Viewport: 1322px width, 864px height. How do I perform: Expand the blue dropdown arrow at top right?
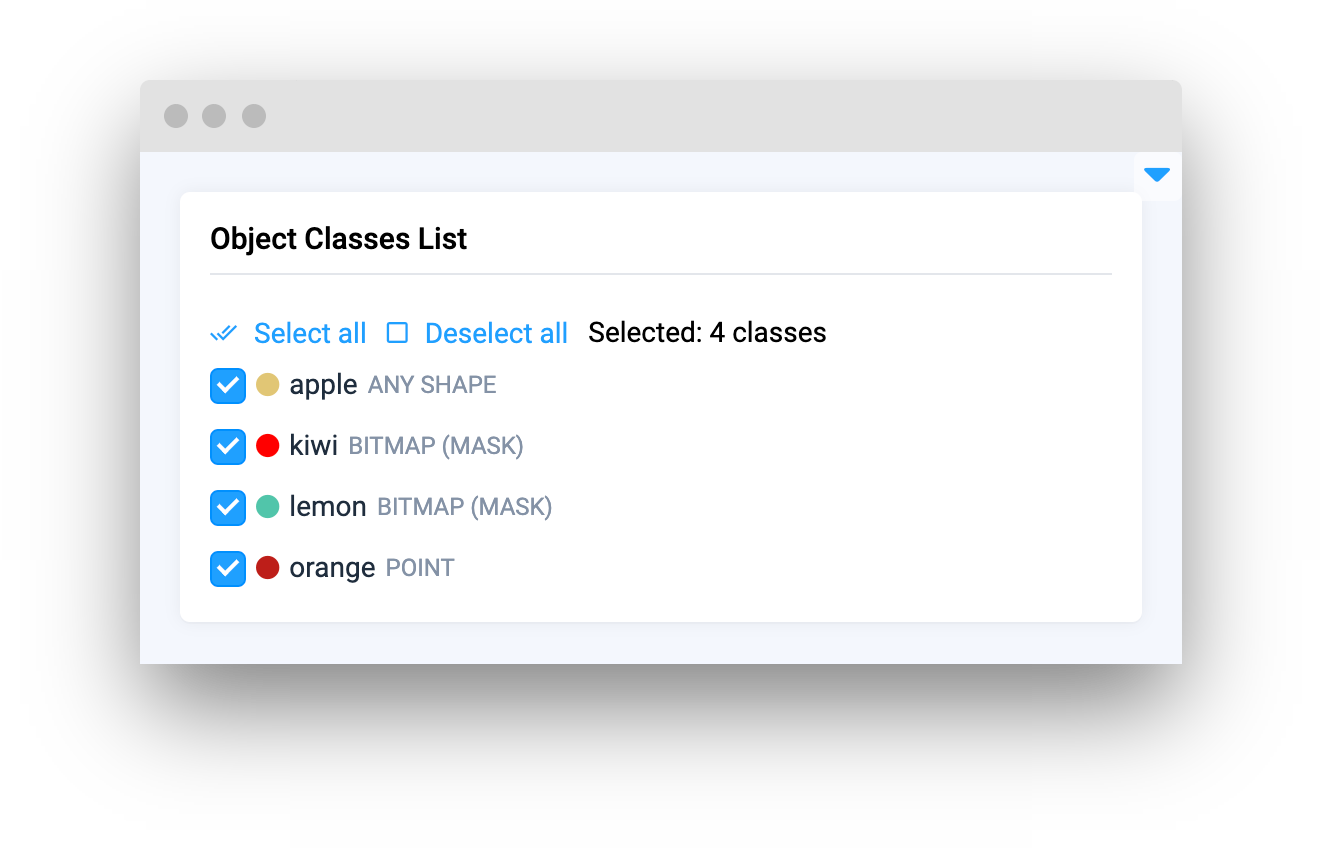pyautogui.click(x=1157, y=176)
